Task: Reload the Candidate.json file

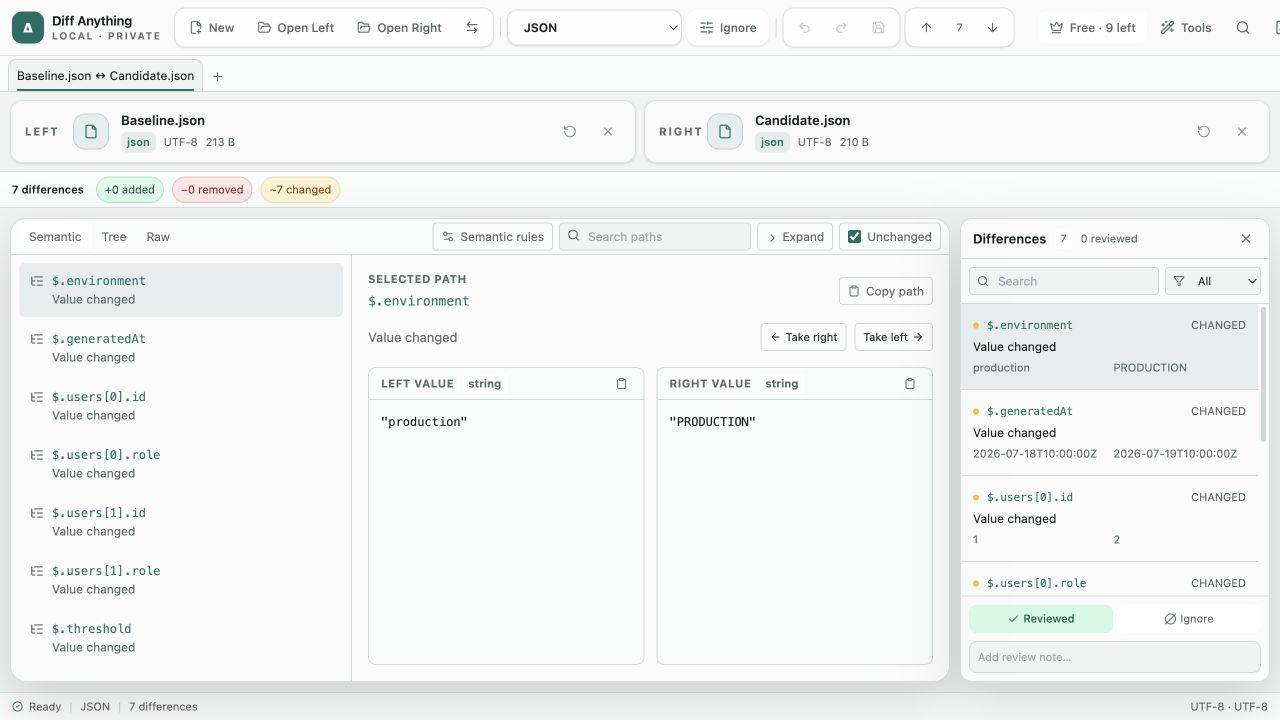Action: pyautogui.click(x=1204, y=131)
